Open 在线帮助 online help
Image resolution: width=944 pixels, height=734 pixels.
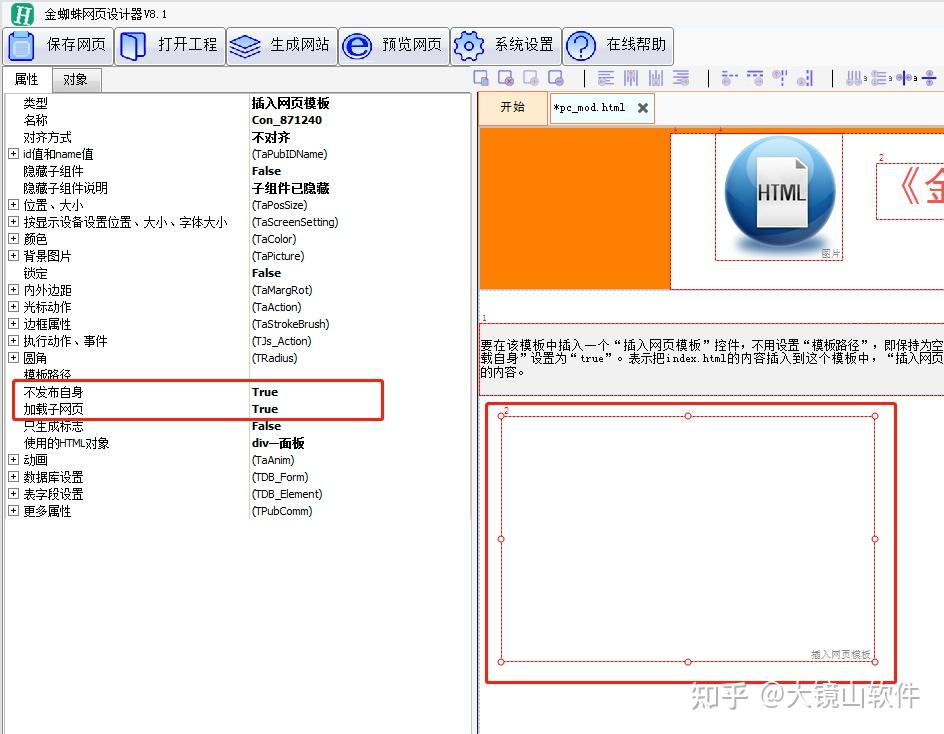(618, 46)
